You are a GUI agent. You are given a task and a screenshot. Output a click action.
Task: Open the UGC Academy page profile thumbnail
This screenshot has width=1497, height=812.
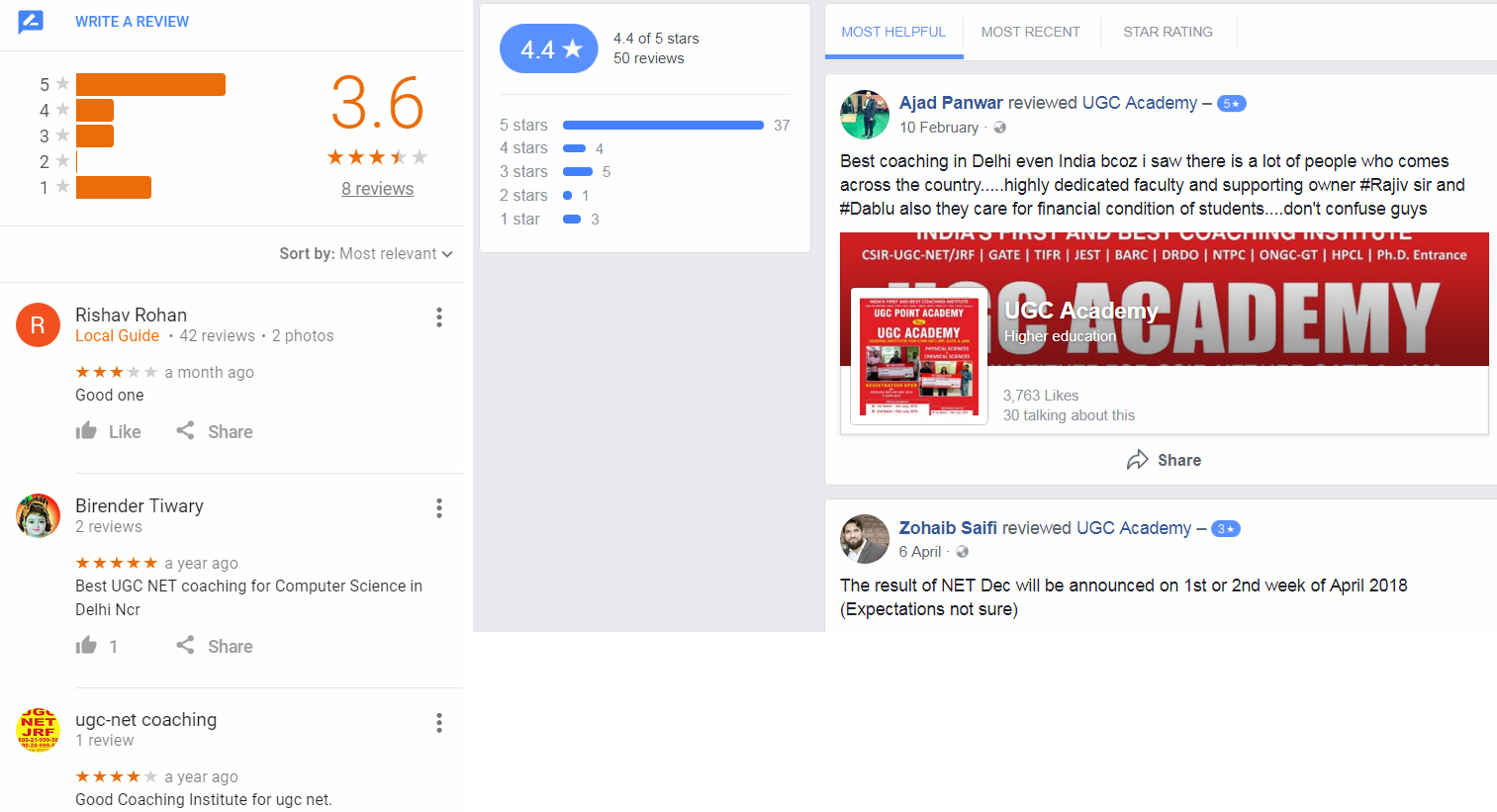pos(919,356)
